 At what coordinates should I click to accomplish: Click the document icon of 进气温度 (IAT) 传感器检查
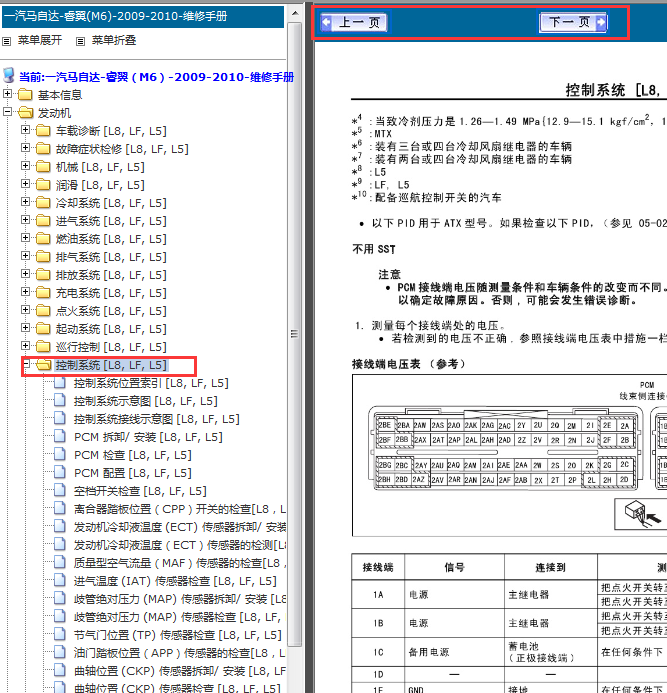point(60,580)
